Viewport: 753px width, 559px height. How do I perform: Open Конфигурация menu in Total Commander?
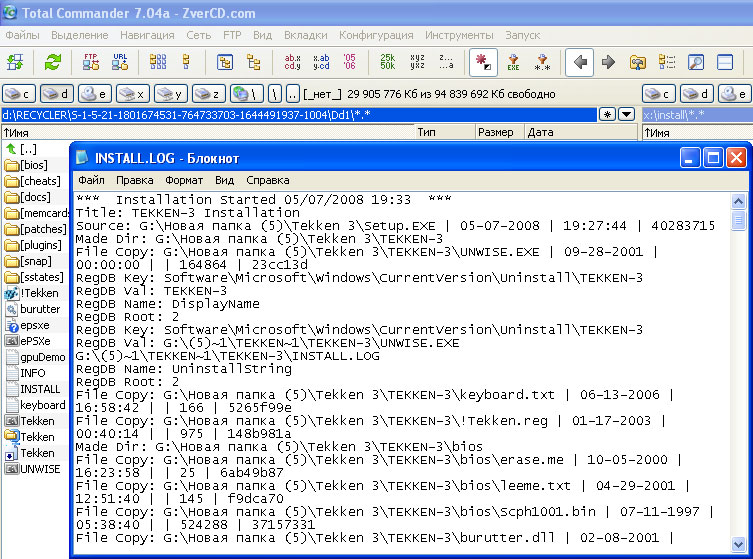[376, 35]
